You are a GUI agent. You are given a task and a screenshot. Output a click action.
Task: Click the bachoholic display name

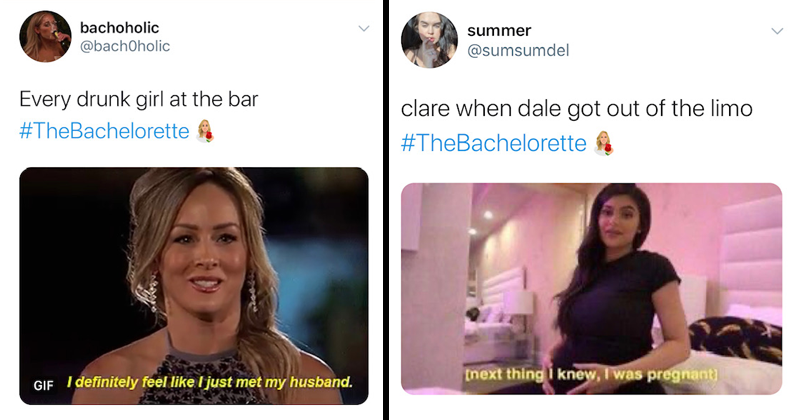pos(119,28)
